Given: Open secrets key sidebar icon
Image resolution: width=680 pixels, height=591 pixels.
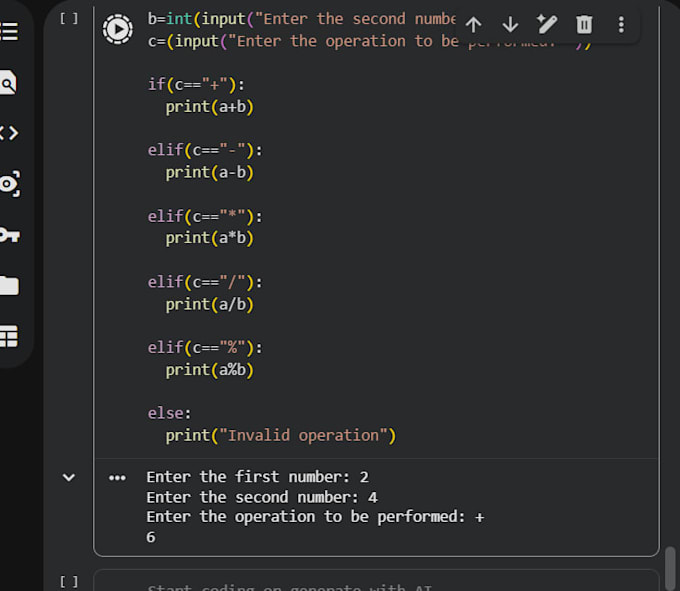Looking at the screenshot, I should [10, 235].
